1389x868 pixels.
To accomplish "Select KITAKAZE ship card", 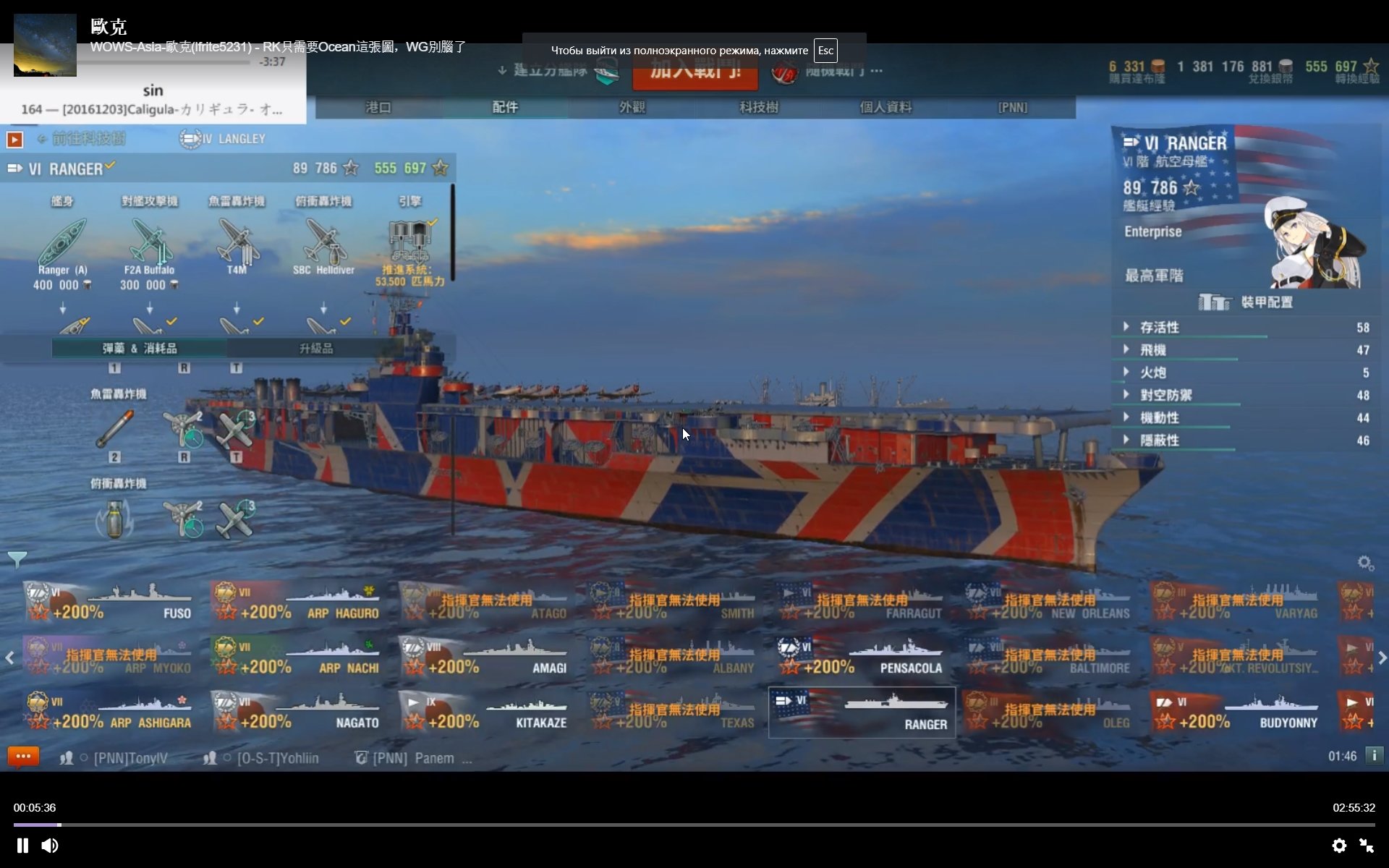I will (x=484, y=712).
